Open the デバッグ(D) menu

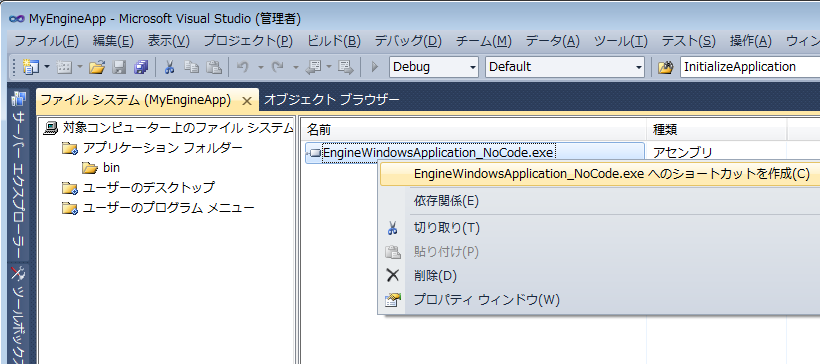click(408, 41)
